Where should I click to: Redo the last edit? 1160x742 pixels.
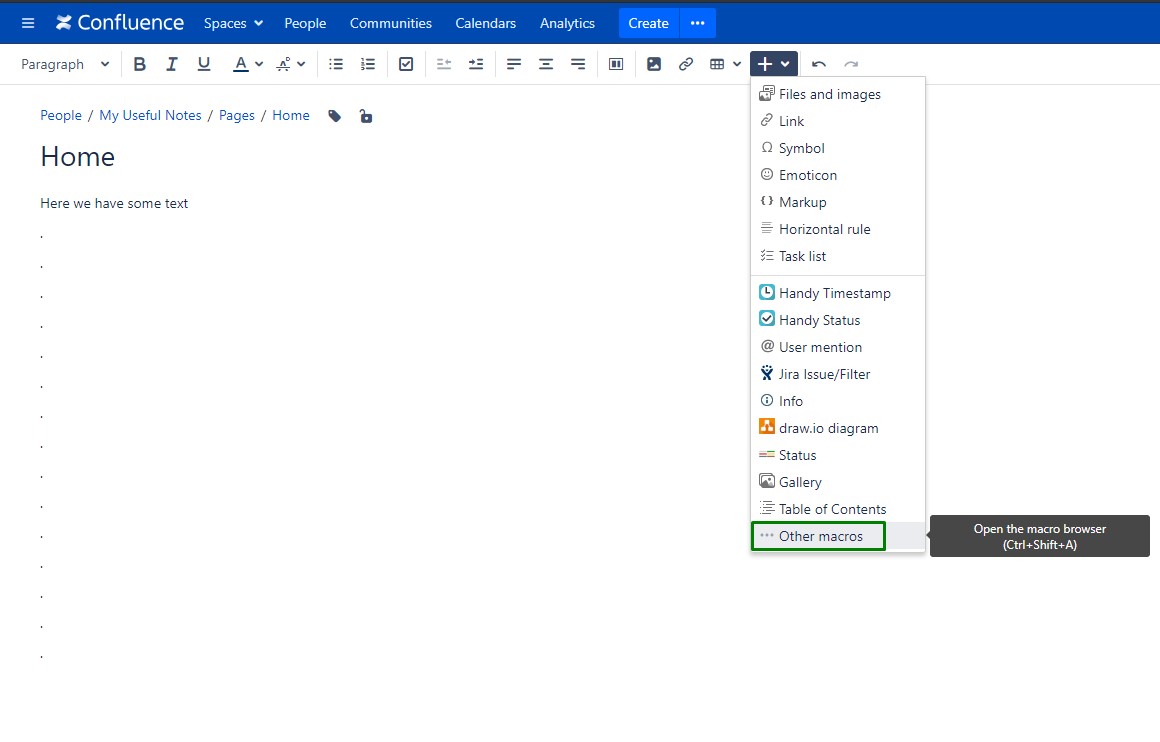[851, 64]
